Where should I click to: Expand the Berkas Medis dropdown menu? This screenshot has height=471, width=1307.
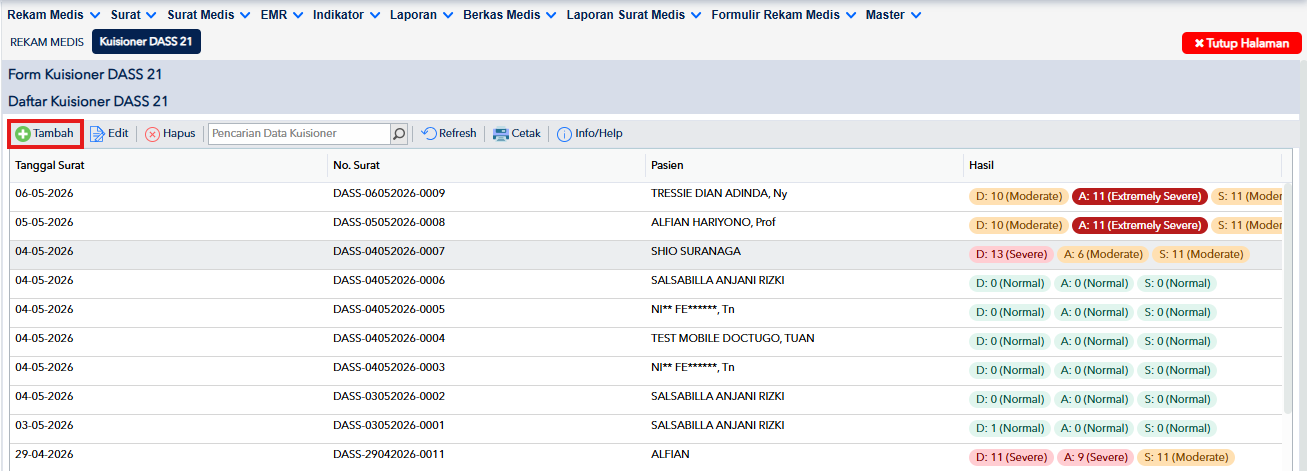point(510,15)
